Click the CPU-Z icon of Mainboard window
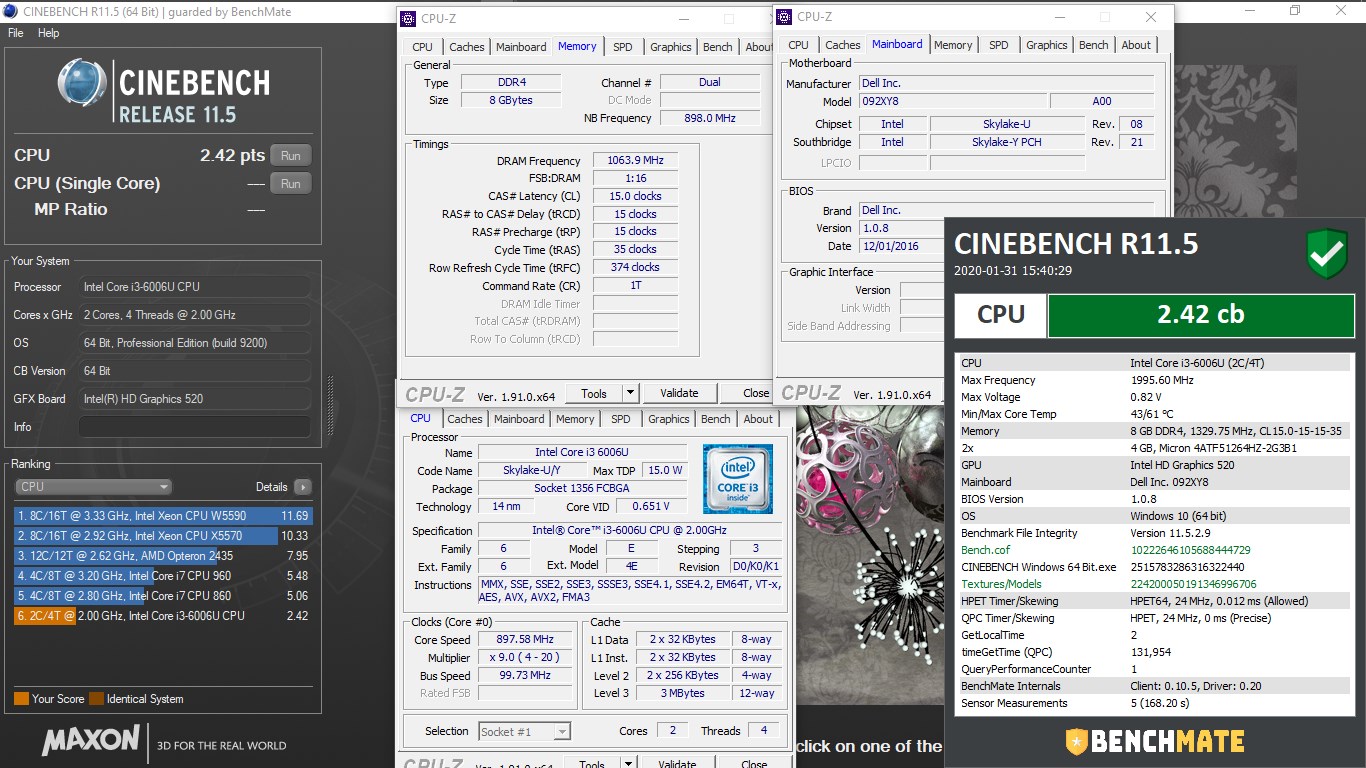 785,17
